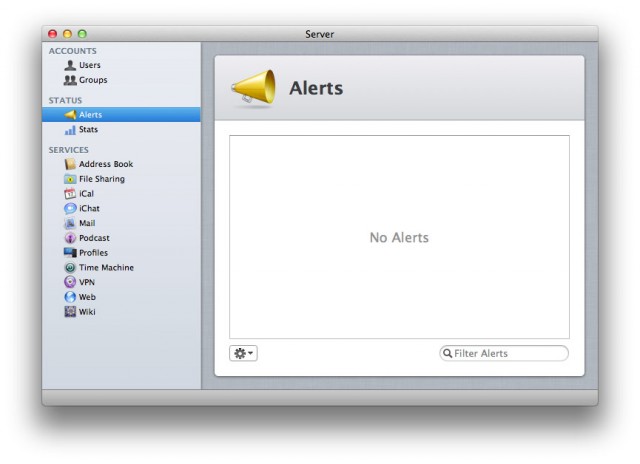Screen dimensions: 640x464
Task: Zoom the Server window with green button
Action: [82, 34]
